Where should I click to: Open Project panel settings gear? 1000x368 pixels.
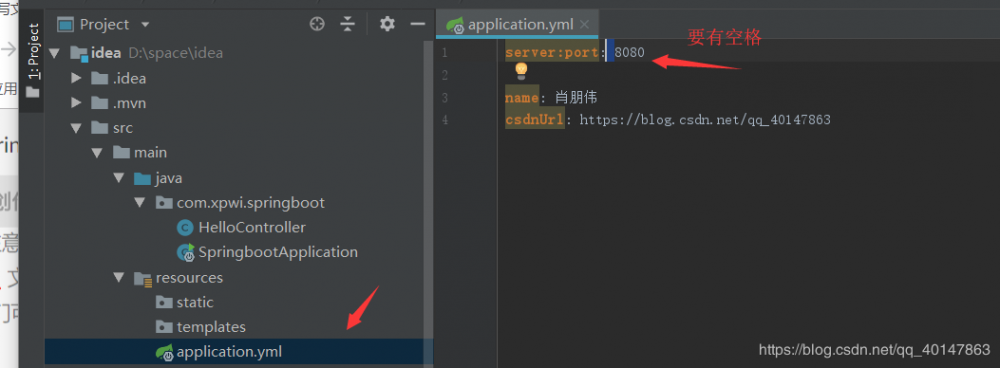point(387,24)
